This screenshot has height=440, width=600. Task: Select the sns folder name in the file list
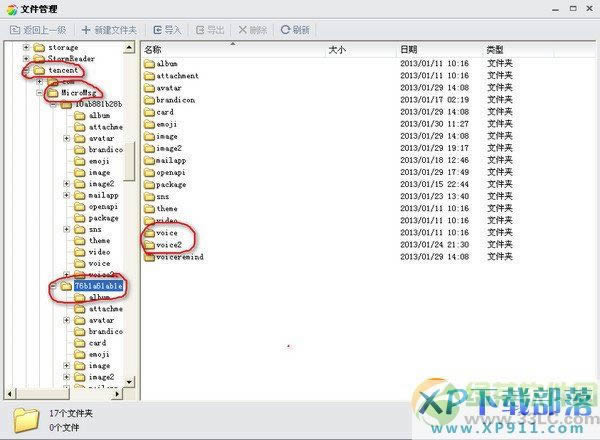point(162,197)
